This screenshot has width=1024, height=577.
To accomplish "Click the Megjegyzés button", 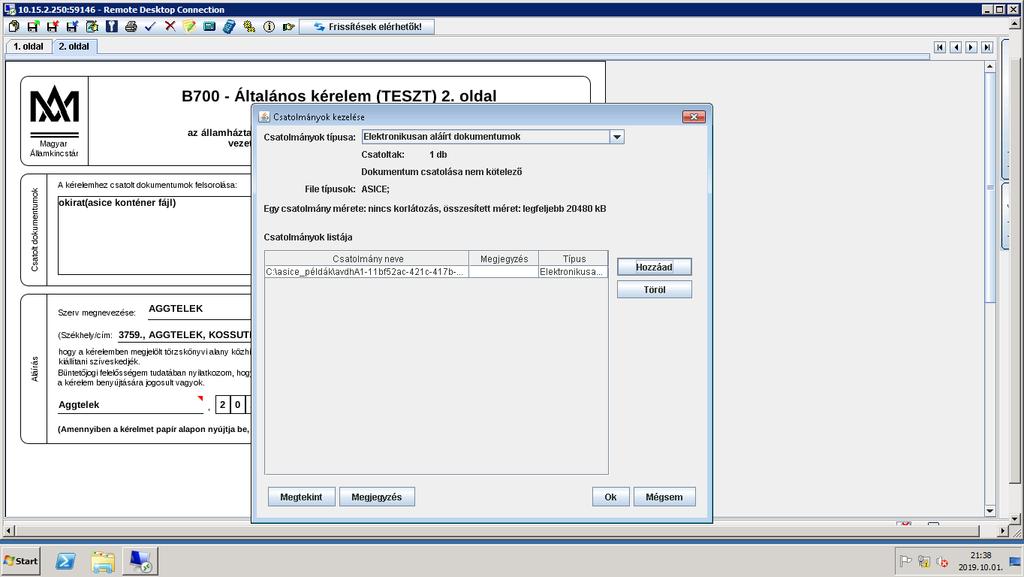I will click(377, 497).
